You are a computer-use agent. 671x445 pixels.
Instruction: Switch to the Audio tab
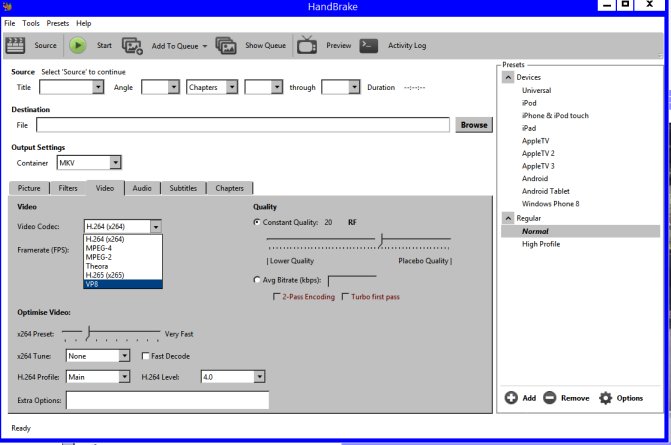pyautogui.click(x=142, y=188)
